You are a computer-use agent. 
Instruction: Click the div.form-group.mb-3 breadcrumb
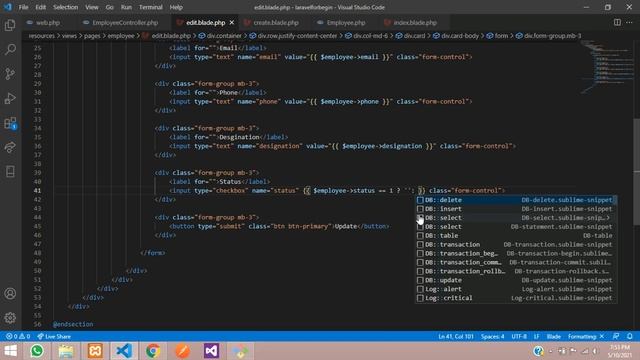(x=549, y=36)
